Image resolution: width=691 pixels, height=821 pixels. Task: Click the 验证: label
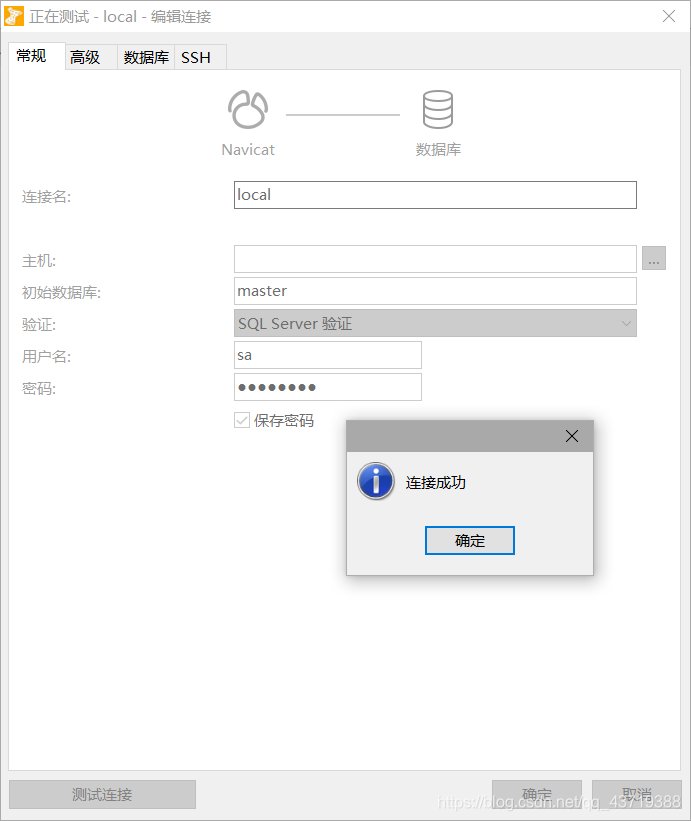click(39, 325)
